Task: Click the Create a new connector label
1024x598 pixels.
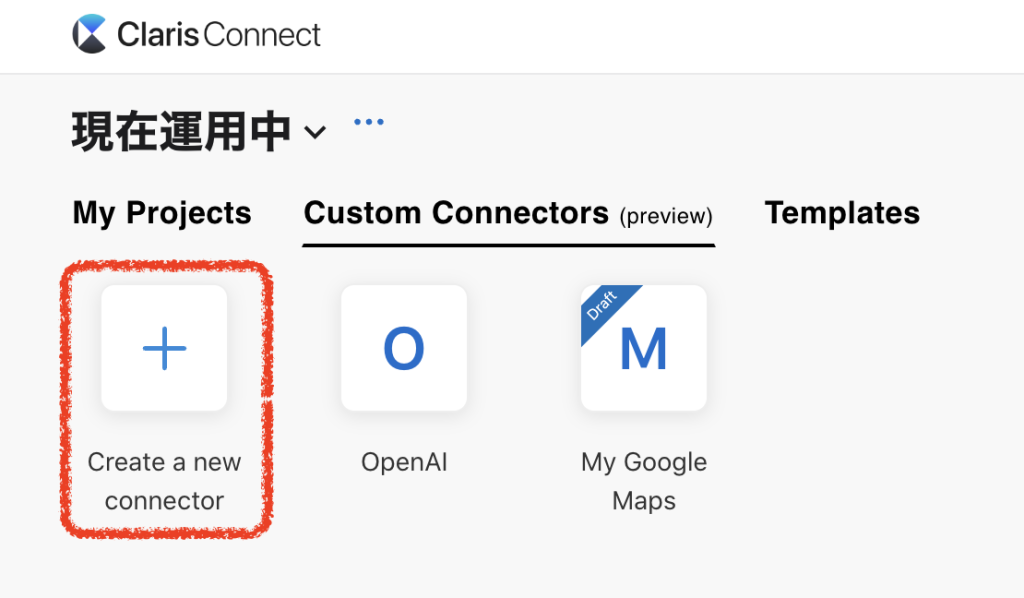Action: (x=165, y=481)
